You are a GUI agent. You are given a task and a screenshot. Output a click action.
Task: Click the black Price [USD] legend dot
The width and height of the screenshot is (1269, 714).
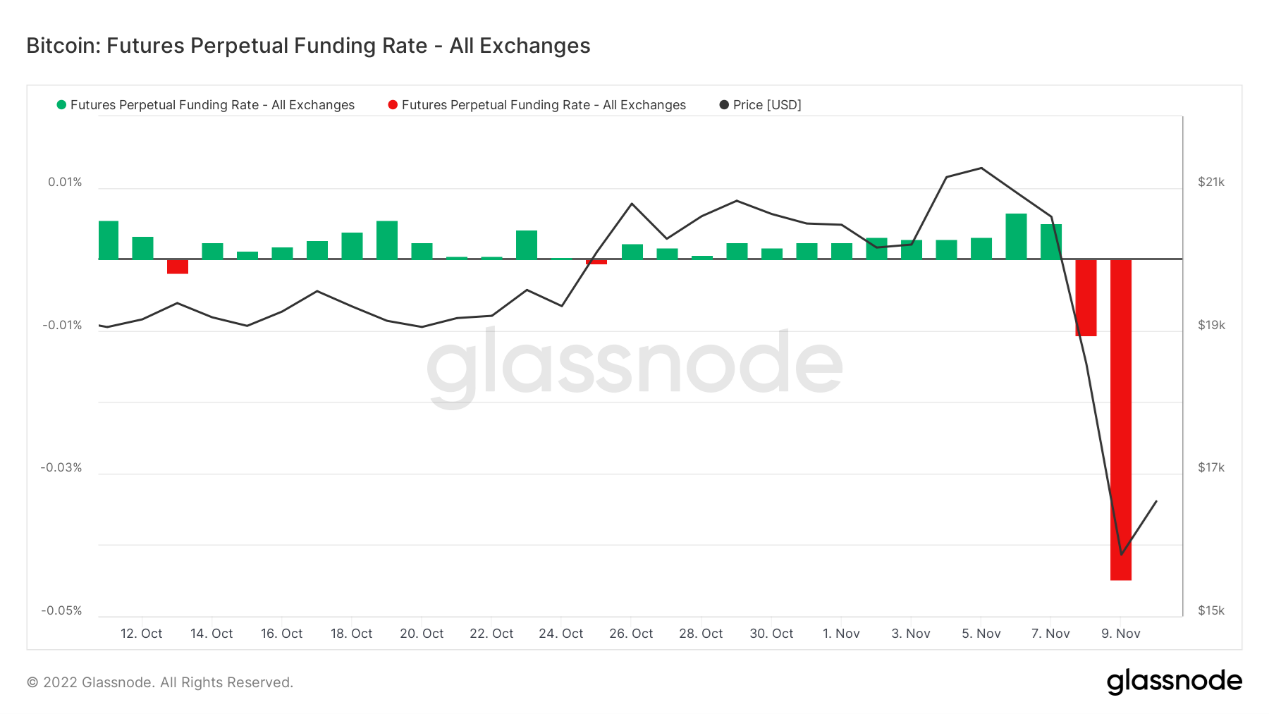tap(724, 105)
